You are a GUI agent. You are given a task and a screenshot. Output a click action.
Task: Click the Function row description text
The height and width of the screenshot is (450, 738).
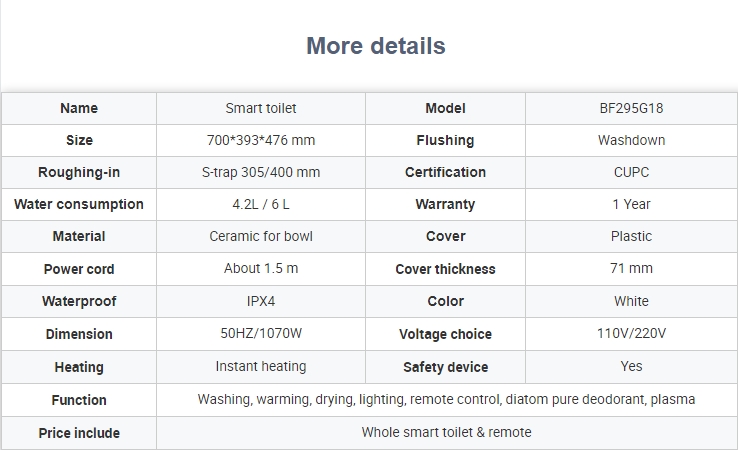446,399
